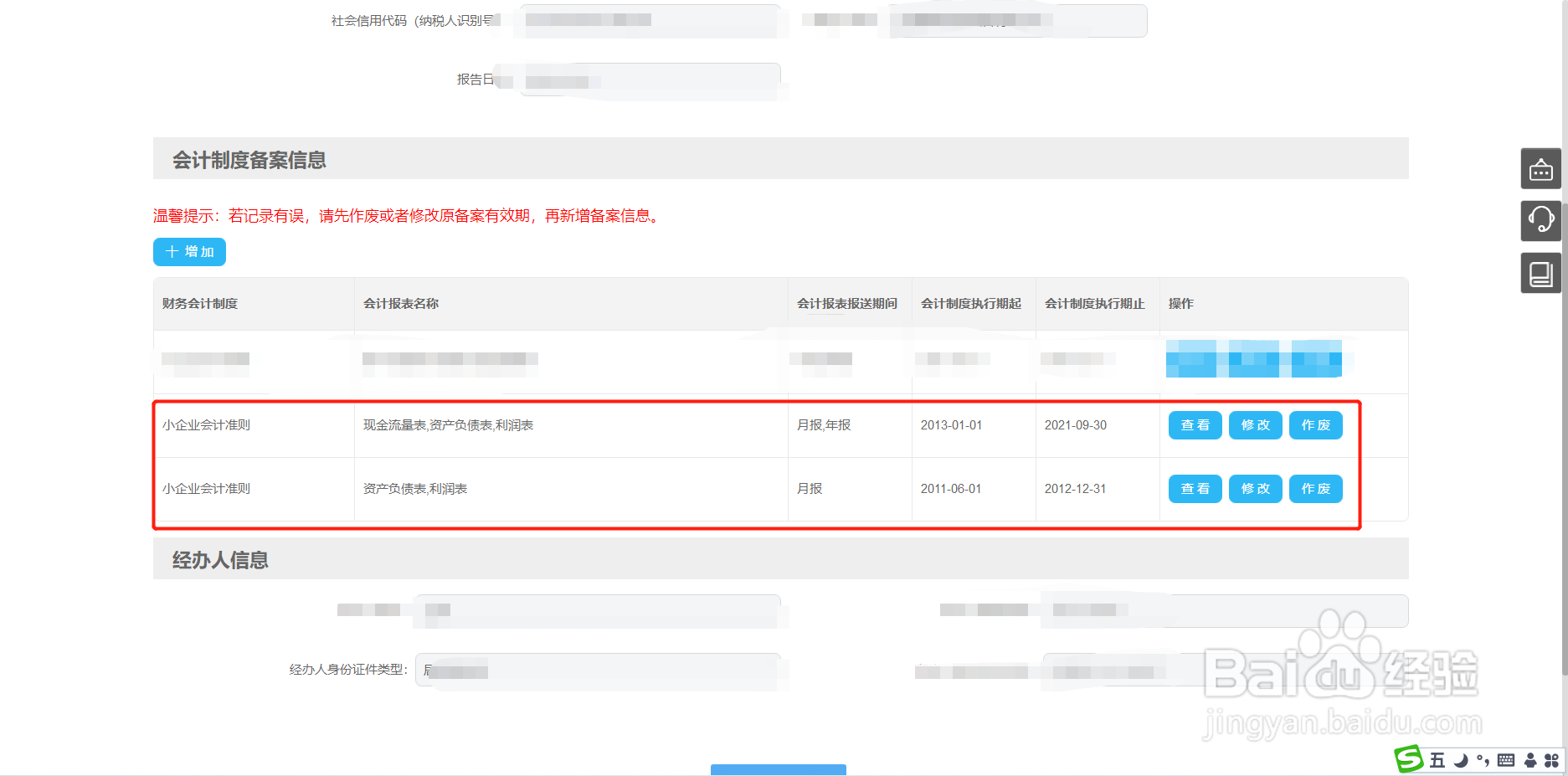Toggle the moon half-width icon in the IME bar
Screen dimensions: 1568x776
(1461, 760)
